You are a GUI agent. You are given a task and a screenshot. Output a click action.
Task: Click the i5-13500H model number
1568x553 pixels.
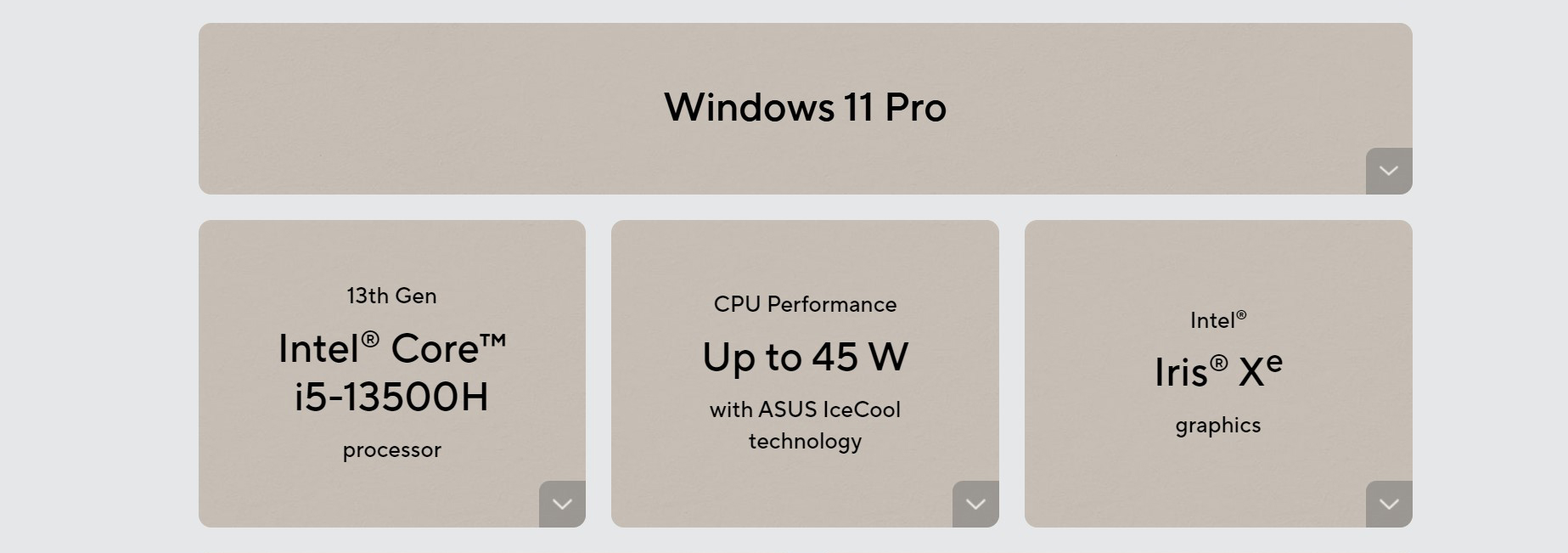pos(391,397)
